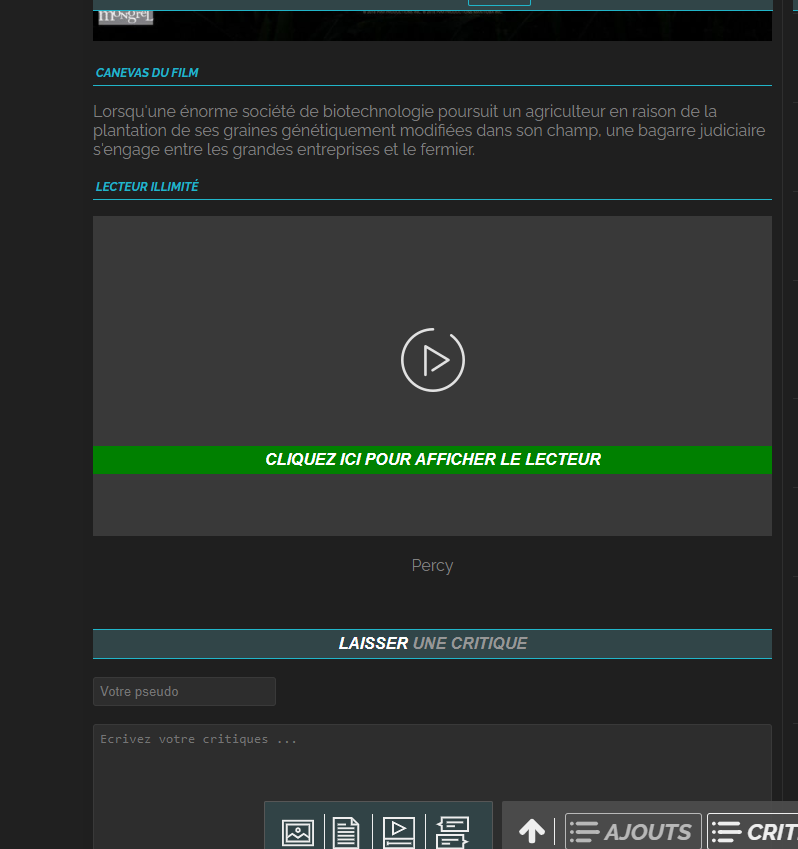Click the Mongrel logo on the poster image
This screenshot has width=798, height=849.
(x=126, y=16)
